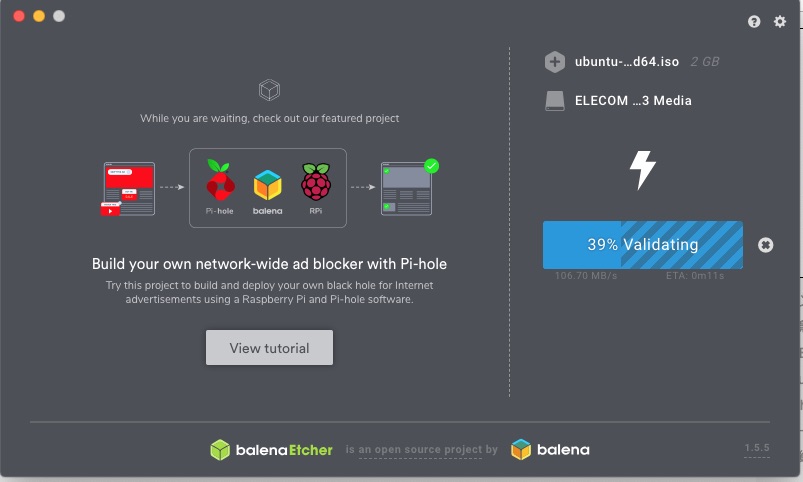The width and height of the screenshot is (803, 482).
Task: Cancel validation with the X icon
Action: (x=766, y=245)
